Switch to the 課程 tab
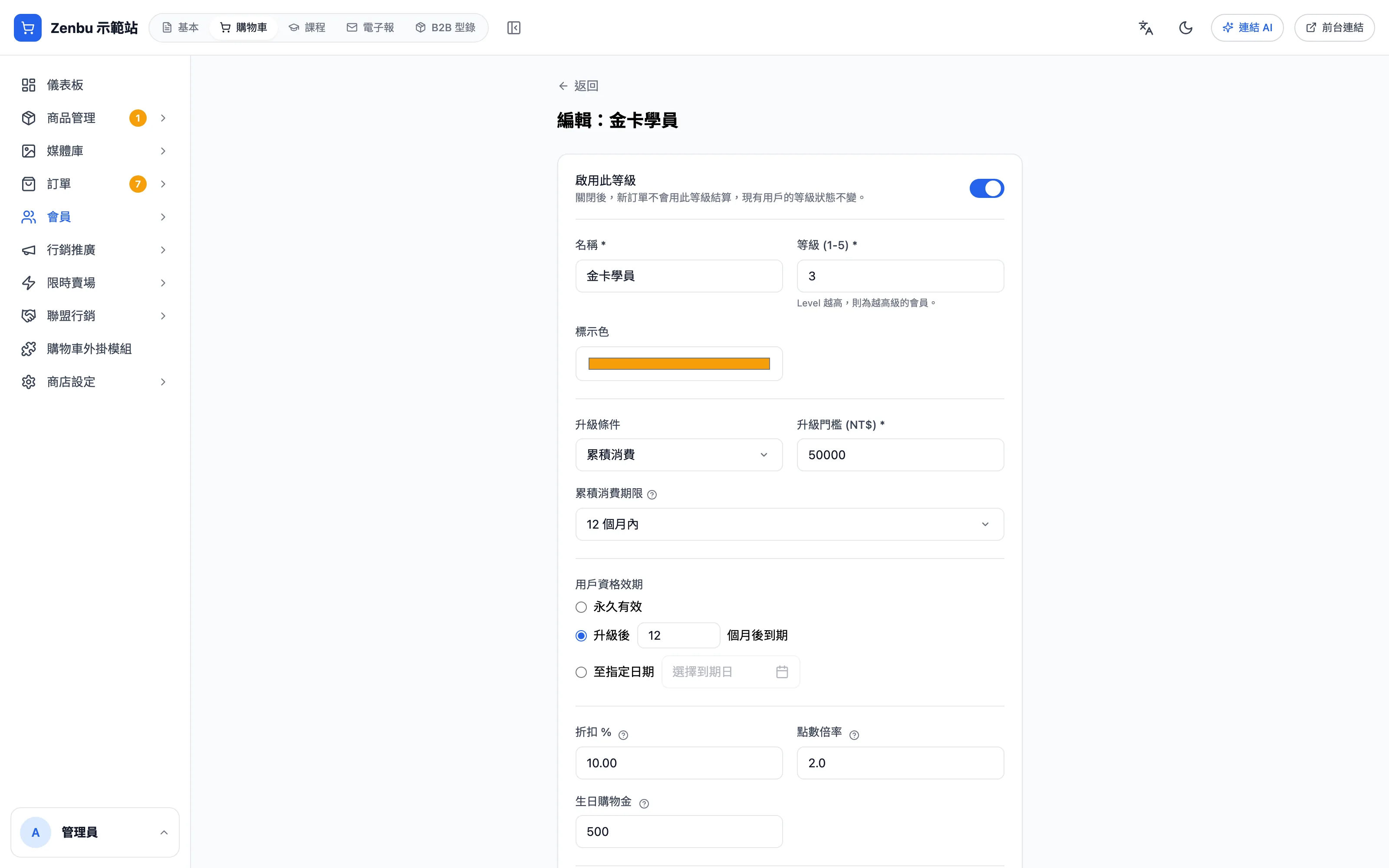The width and height of the screenshot is (1389, 868). pos(307,27)
